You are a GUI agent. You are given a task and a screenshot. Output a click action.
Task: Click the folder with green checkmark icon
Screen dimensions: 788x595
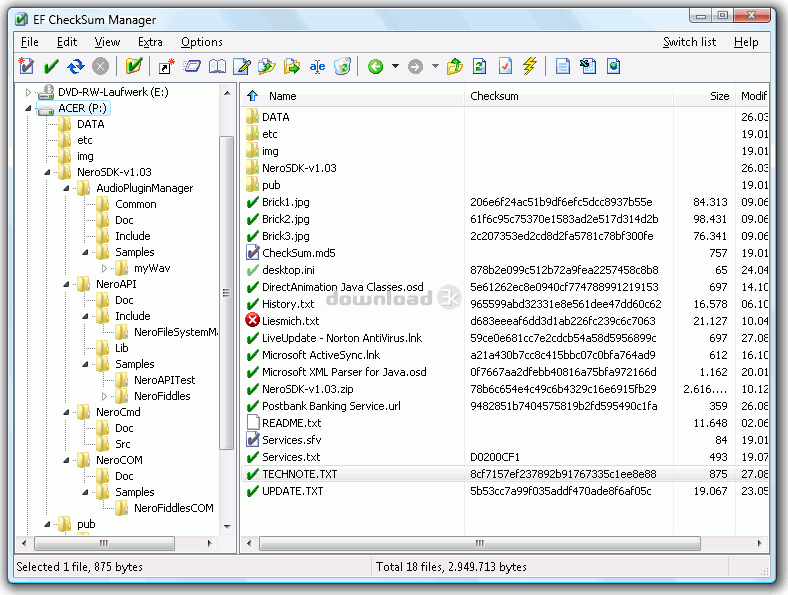pyautogui.click(x=134, y=66)
